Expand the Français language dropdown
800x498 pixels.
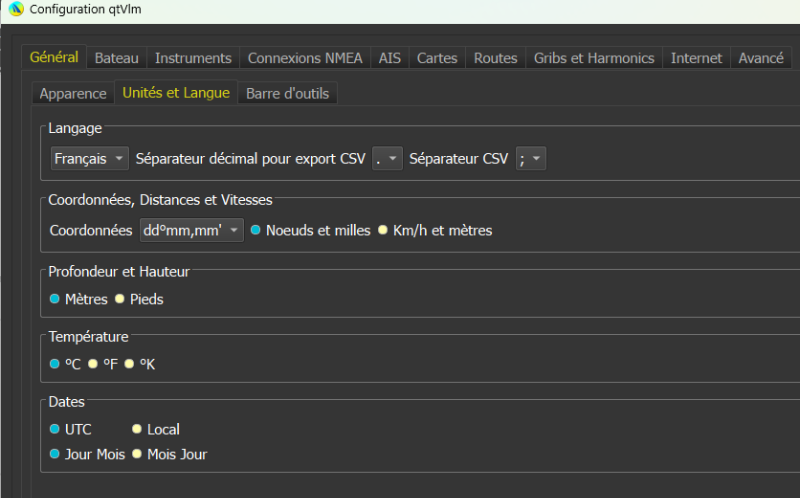[x=90, y=158]
